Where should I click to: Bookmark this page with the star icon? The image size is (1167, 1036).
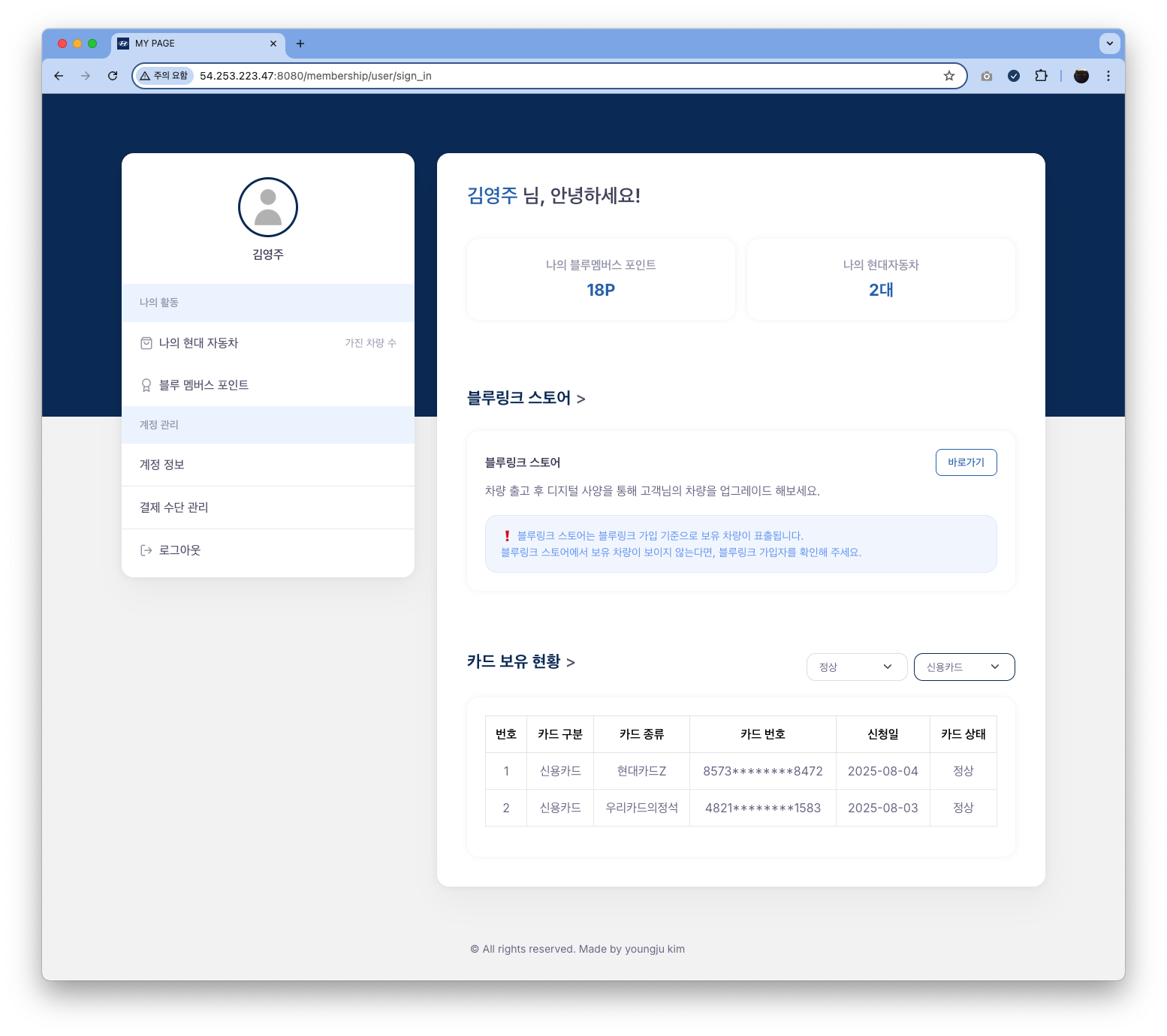tap(949, 76)
